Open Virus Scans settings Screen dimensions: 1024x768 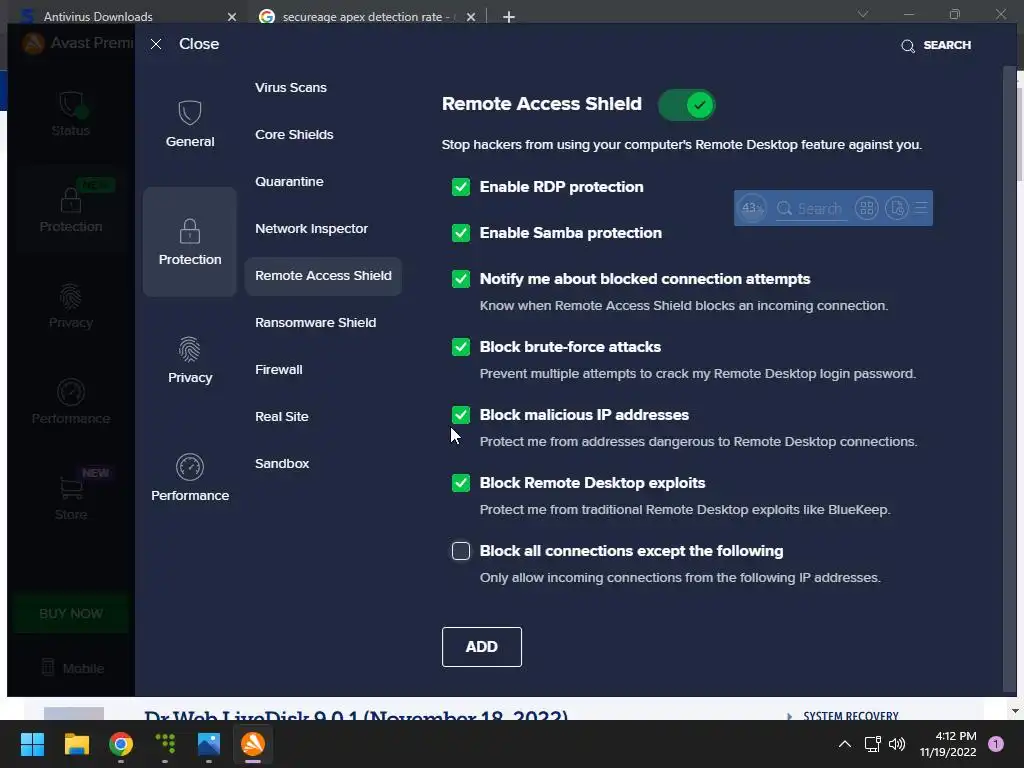291,88
